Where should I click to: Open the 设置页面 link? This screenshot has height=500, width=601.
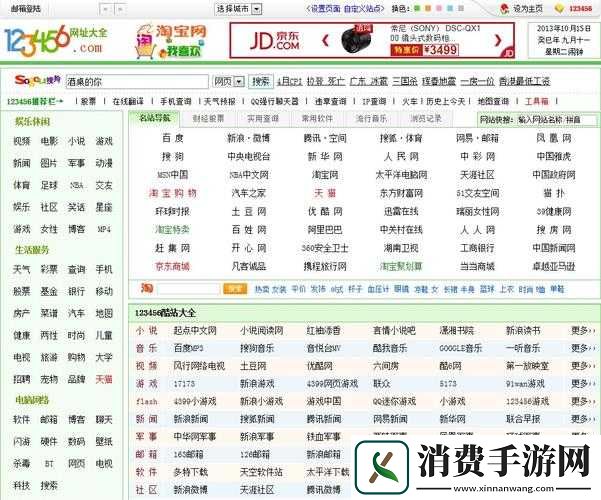point(325,8)
